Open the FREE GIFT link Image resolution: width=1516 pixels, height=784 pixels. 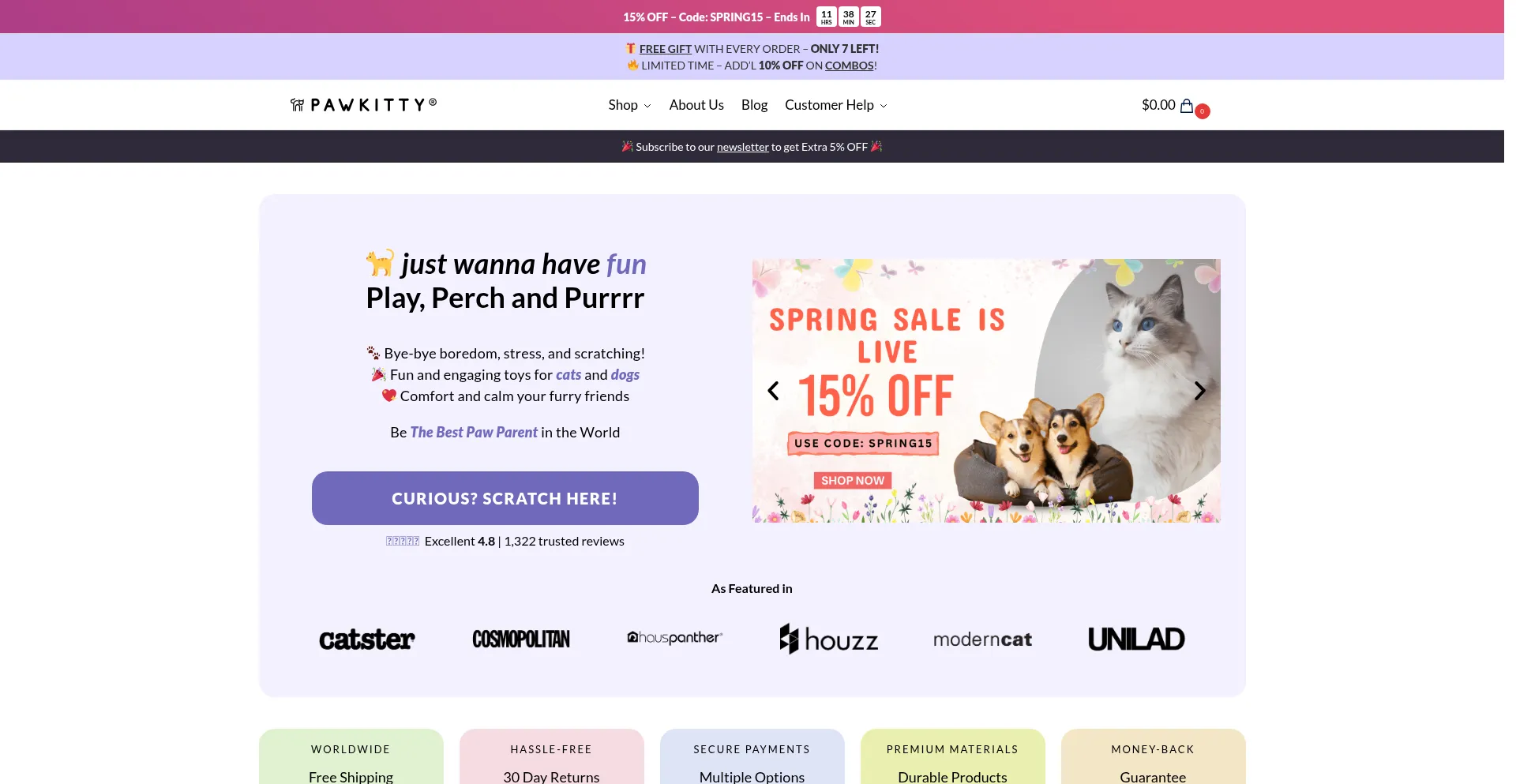[x=665, y=49]
